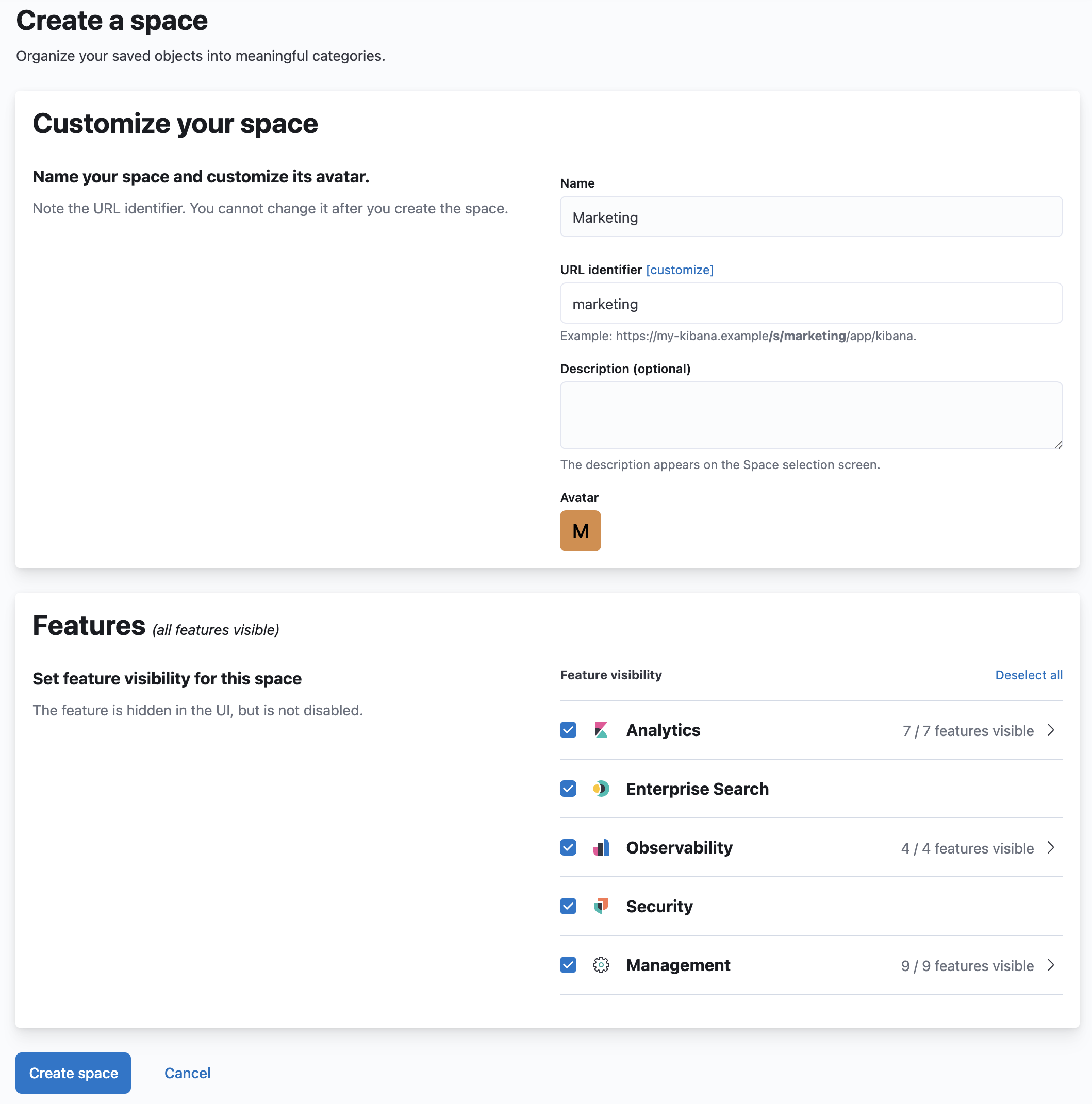
Task: Open the URL identifier customize option
Action: pyautogui.click(x=680, y=269)
